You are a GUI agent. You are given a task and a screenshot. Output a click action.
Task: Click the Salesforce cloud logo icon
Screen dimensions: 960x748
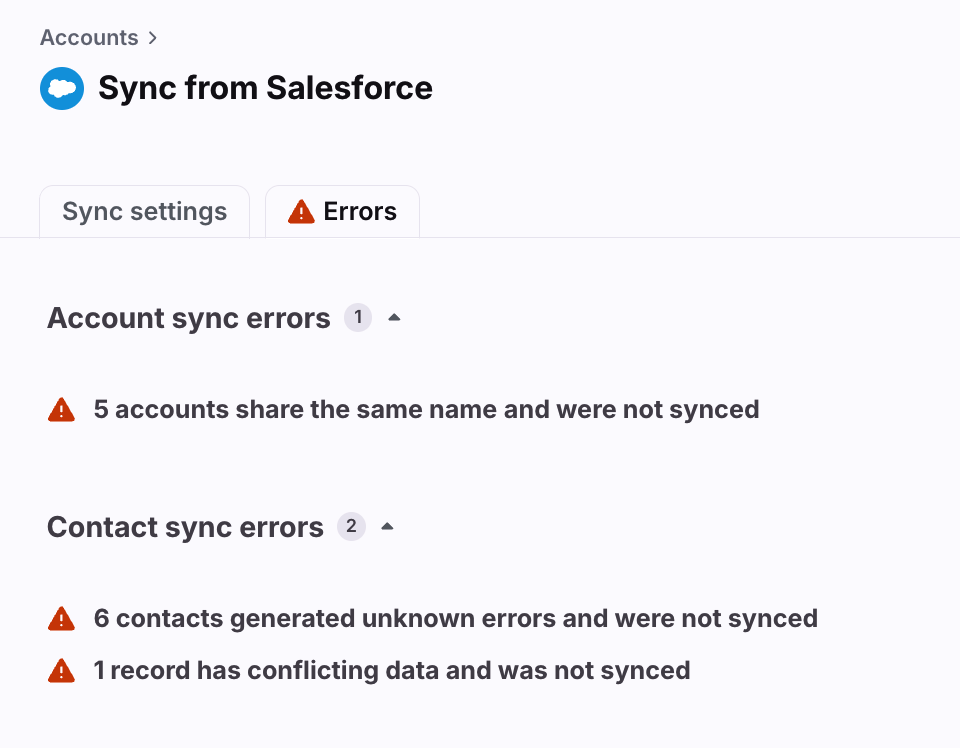coord(62,89)
